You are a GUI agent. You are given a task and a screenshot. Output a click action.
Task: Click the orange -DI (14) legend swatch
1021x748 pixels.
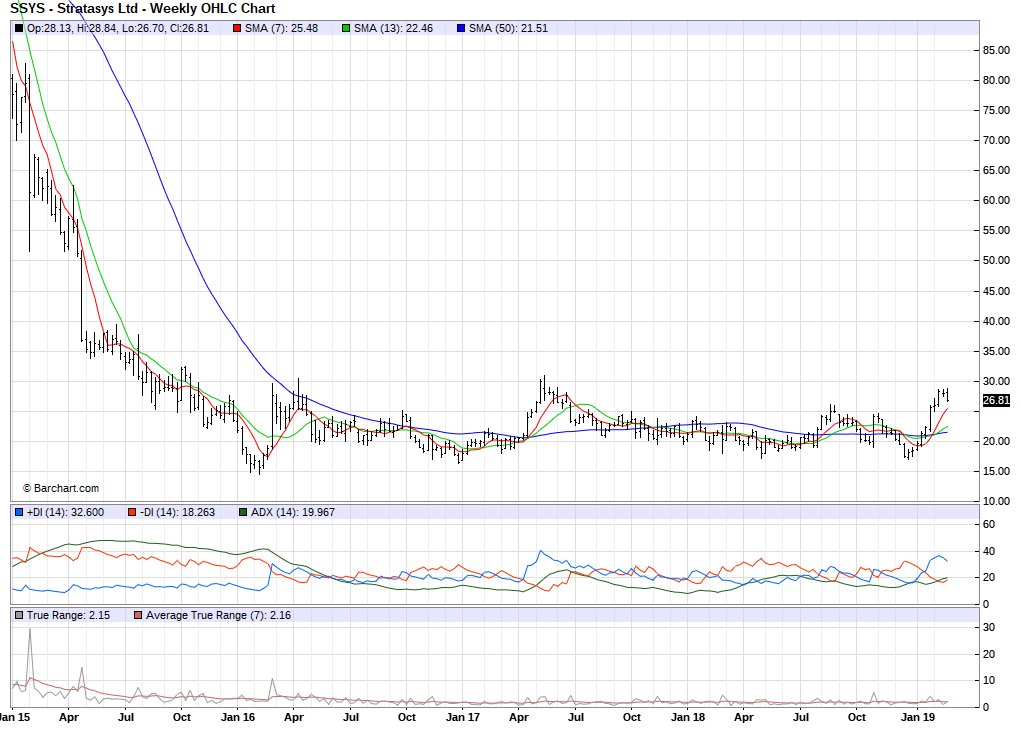click(132, 512)
